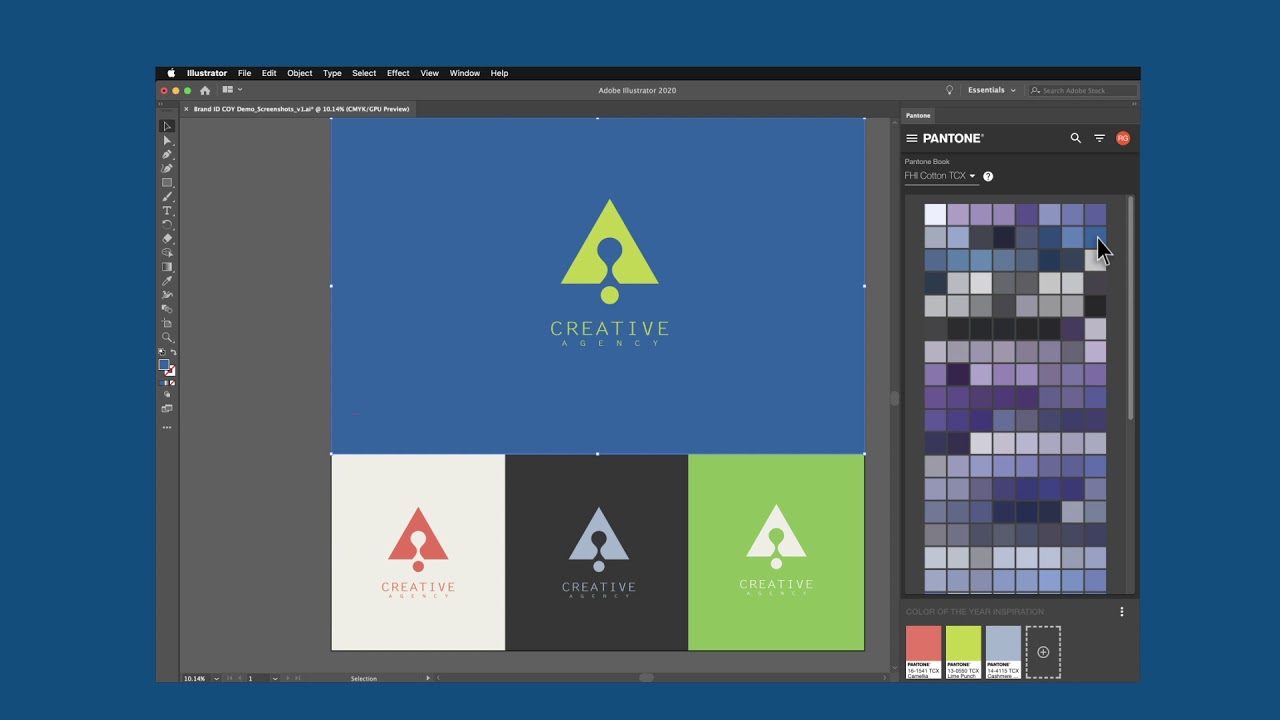
Task: Click the lime triangle logo on blue artboard
Action: (x=610, y=250)
